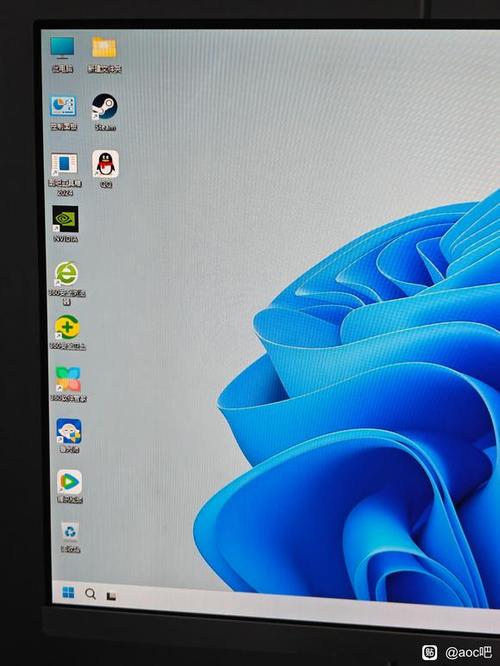Image resolution: width=500 pixels, height=666 pixels.
Task: Select the 2024 toolbox shortcut icon
Action: [x=64, y=164]
